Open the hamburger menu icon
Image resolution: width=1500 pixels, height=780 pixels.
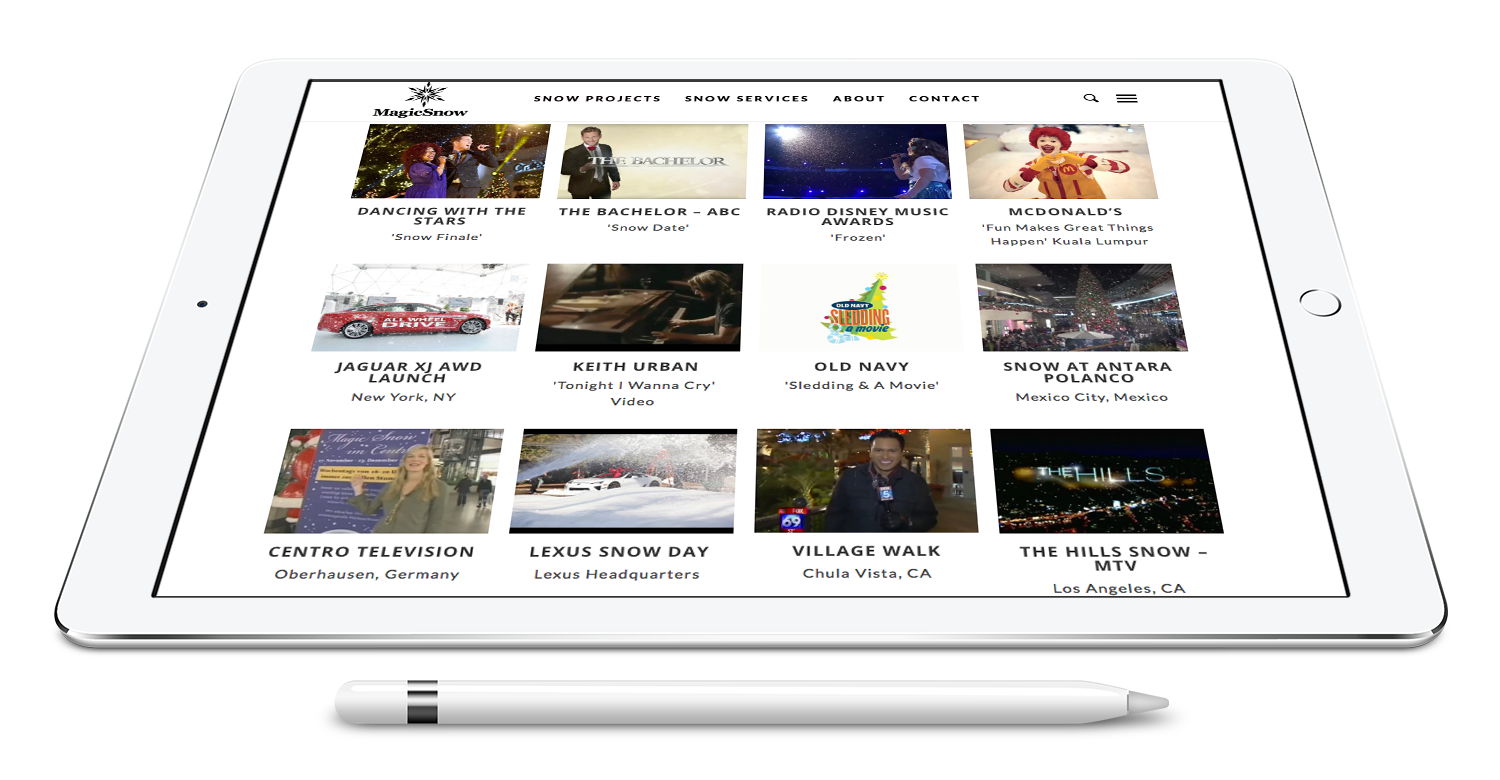1127,98
